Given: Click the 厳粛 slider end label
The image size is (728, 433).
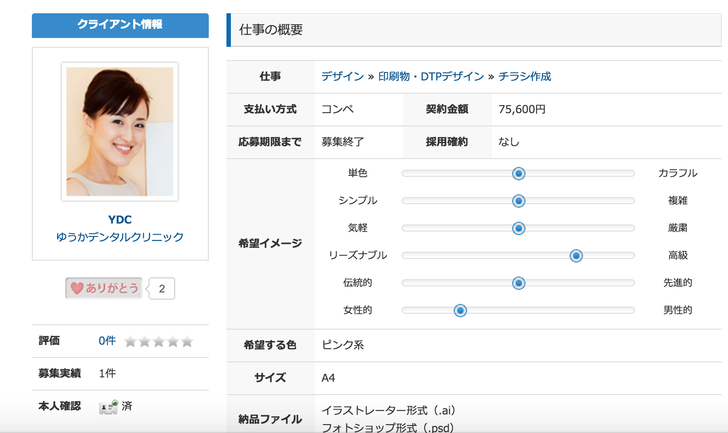Looking at the screenshot, I should [x=678, y=228].
